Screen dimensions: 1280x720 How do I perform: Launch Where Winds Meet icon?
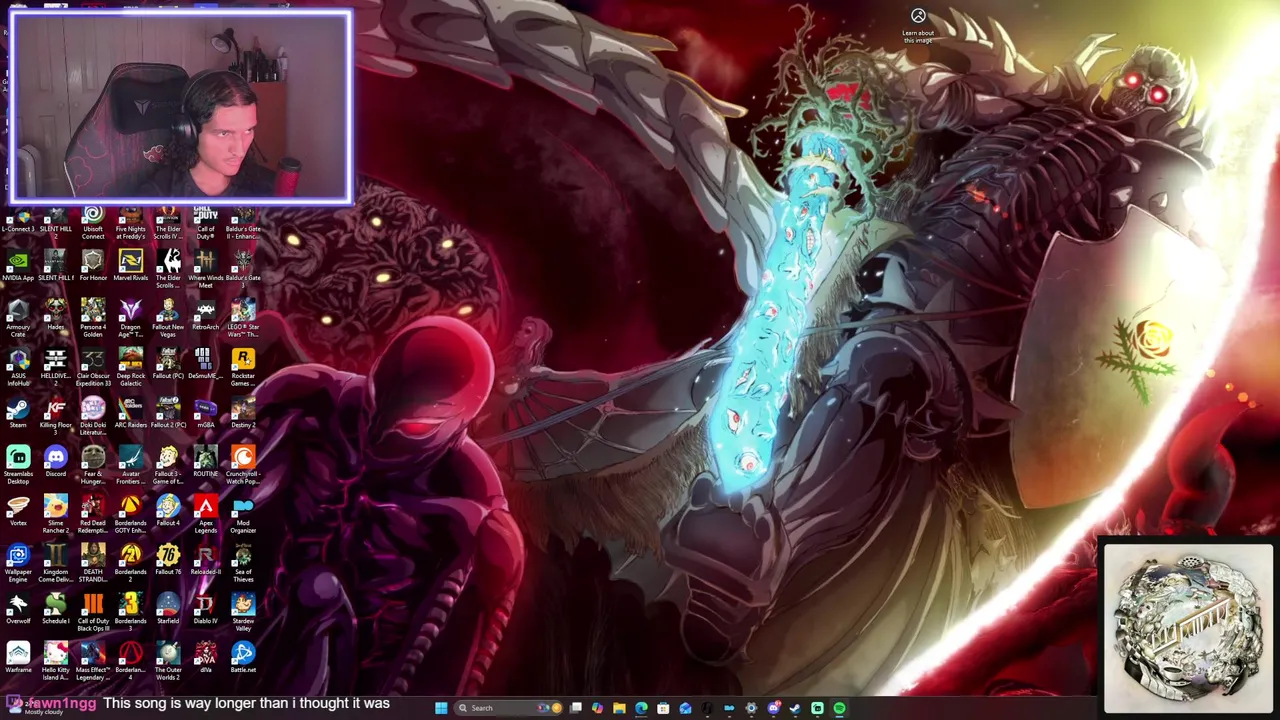[x=205, y=270]
